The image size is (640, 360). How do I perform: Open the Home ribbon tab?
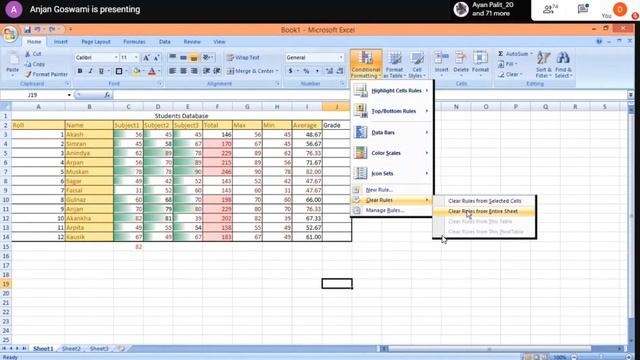tap(34, 42)
